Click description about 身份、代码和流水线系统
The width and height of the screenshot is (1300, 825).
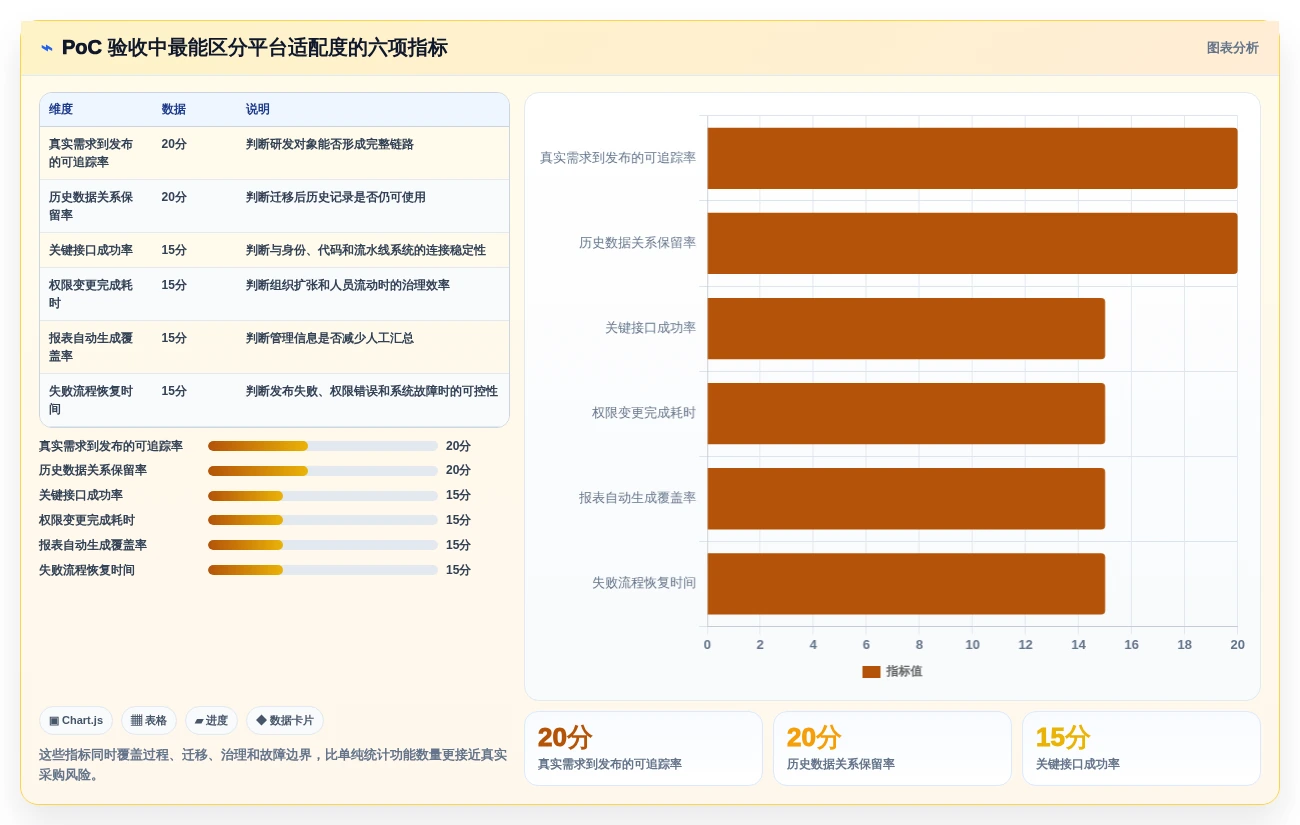point(366,250)
